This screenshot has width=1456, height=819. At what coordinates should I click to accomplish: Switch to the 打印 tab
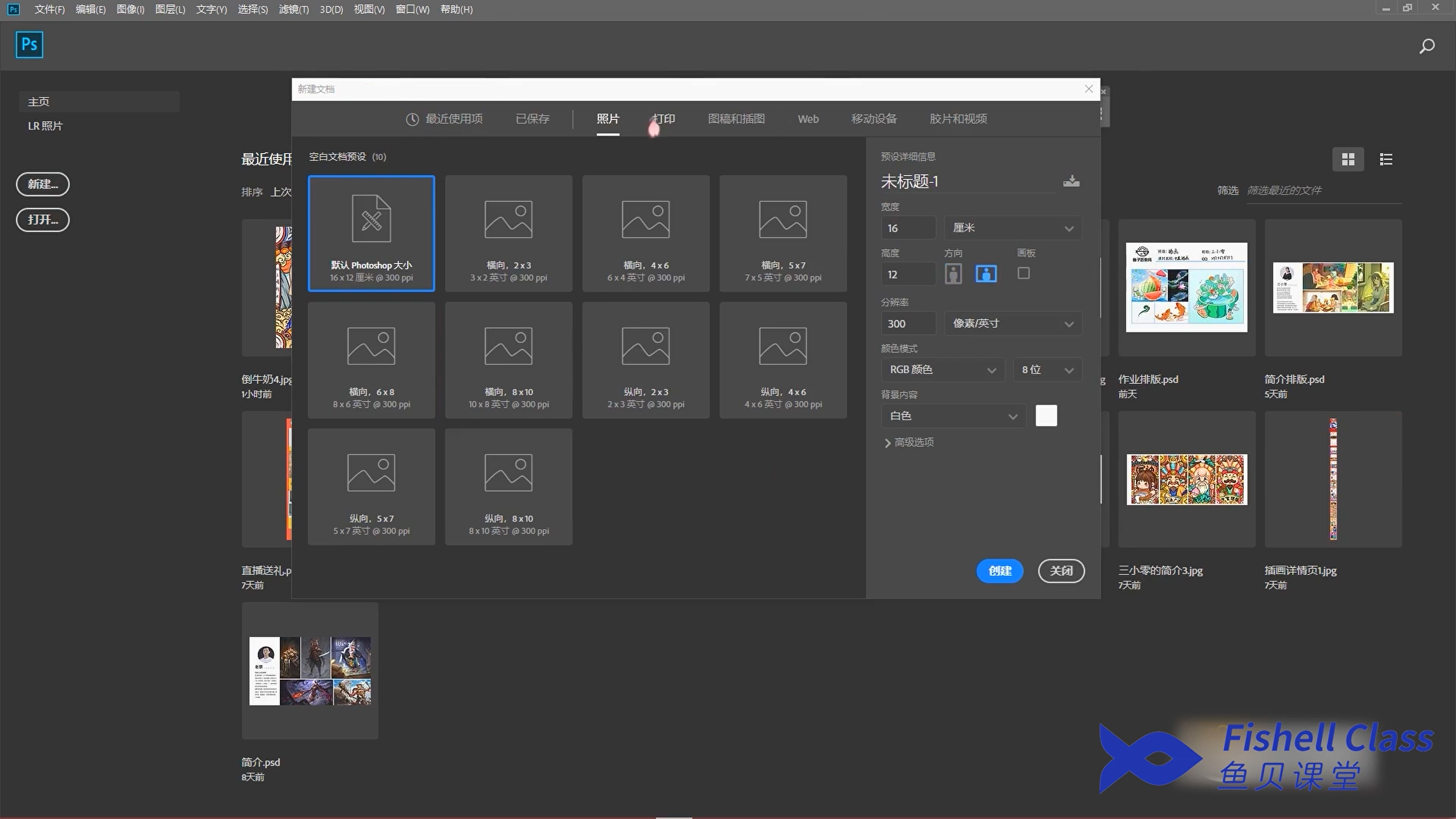click(664, 119)
